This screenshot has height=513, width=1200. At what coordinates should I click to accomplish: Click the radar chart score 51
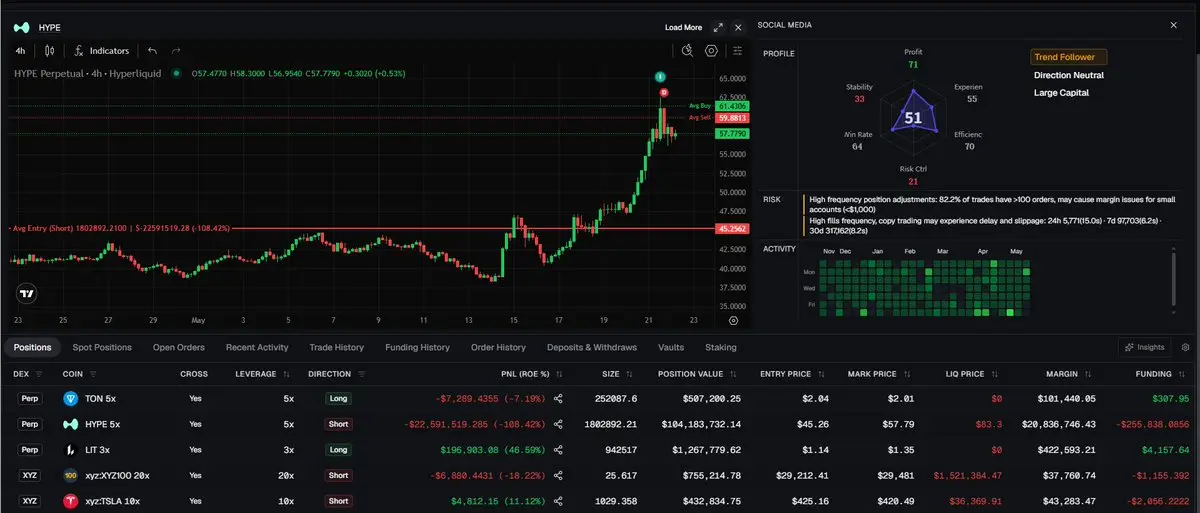(x=913, y=117)
